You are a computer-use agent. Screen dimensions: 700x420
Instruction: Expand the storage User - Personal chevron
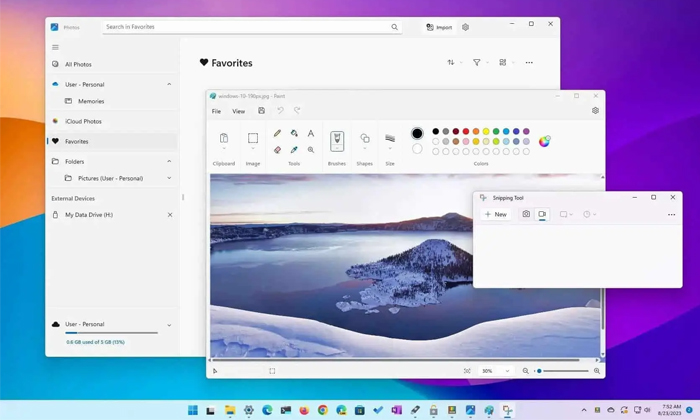click(169, 325)
